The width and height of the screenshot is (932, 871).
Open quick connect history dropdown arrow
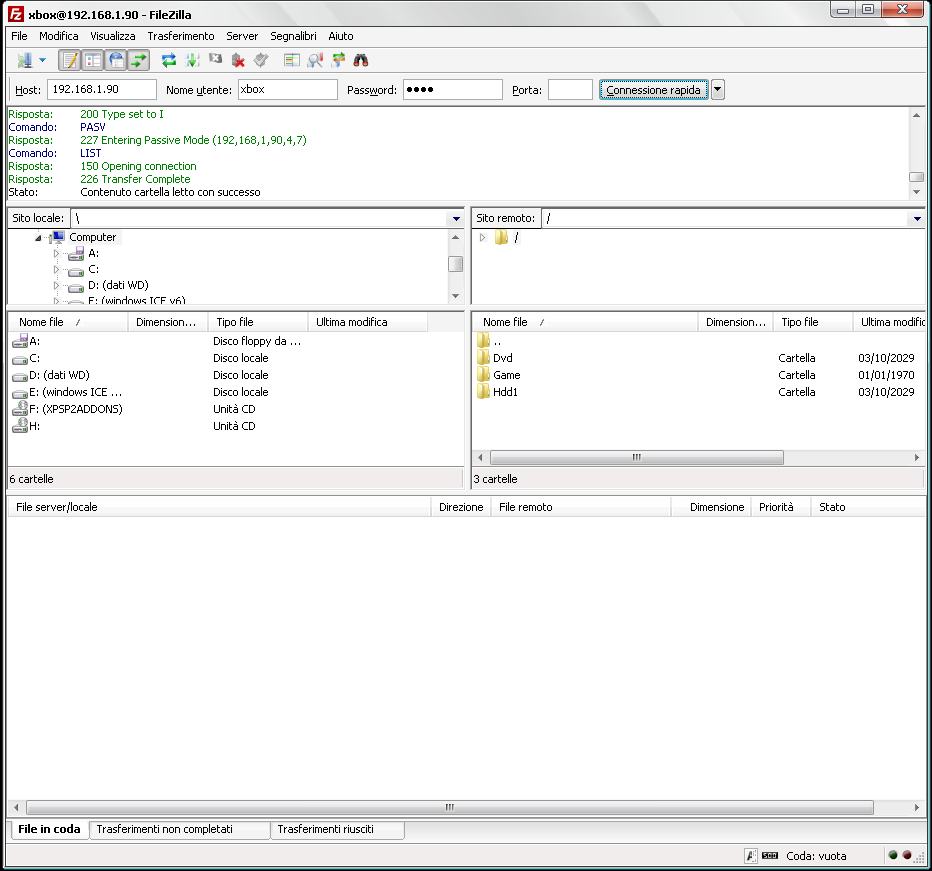[x=717, y=90]
